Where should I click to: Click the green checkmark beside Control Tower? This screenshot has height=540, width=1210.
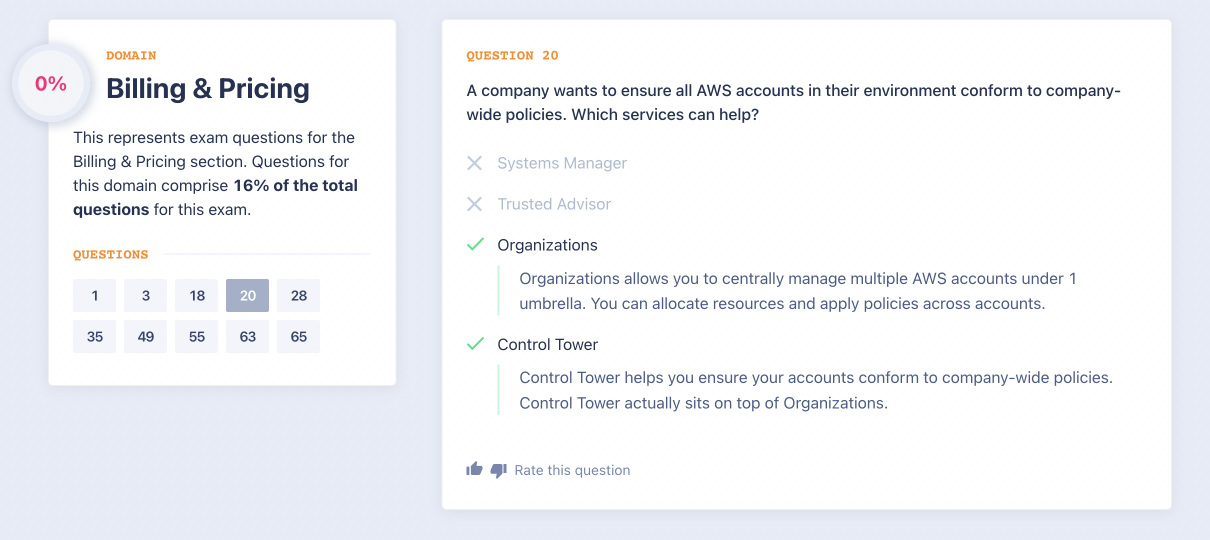coord(475,344)
